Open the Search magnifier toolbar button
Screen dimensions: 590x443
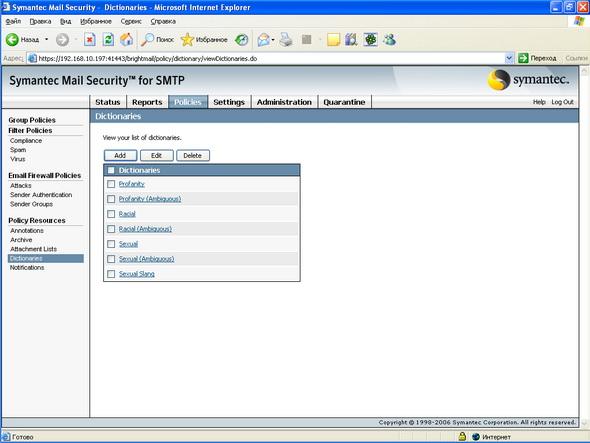click(157, 40)
